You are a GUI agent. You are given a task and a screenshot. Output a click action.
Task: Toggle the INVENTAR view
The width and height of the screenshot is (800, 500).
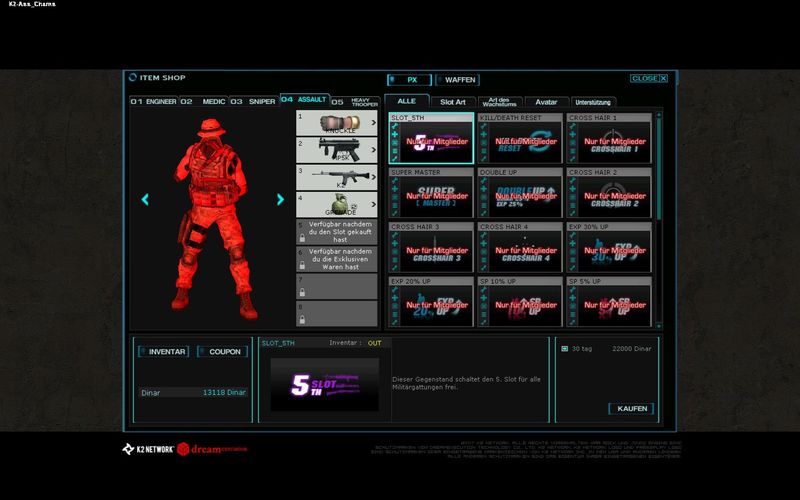point(163,352)
